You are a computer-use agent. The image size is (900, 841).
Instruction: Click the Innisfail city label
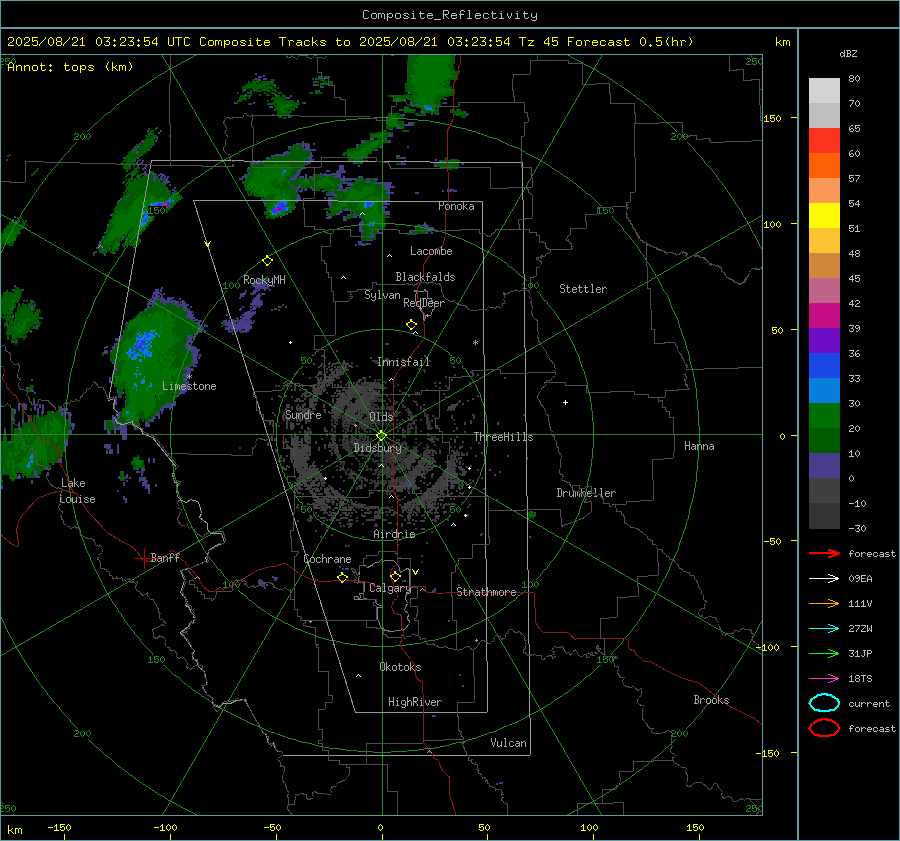[403, 362]
